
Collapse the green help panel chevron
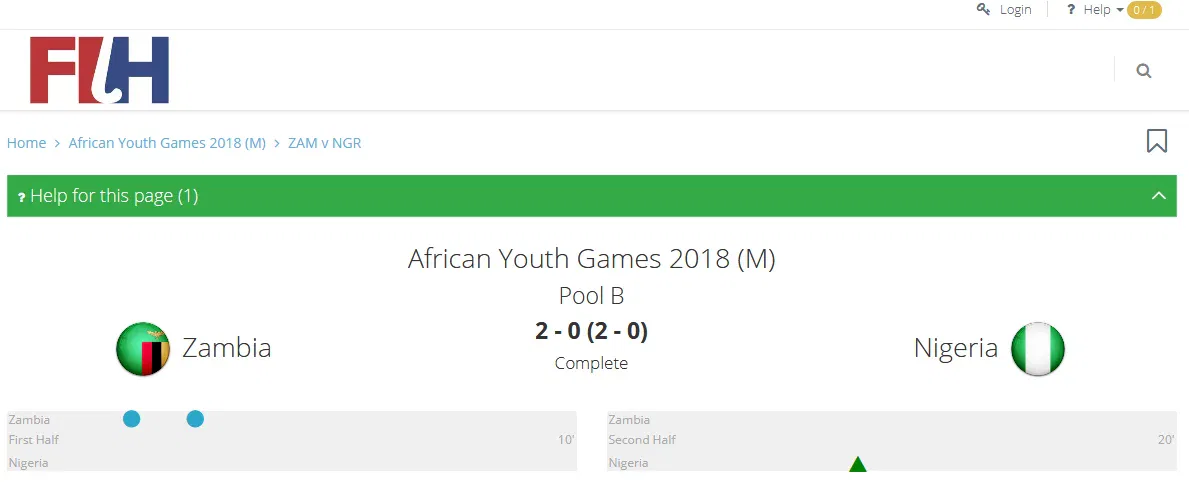point(1159,196)
